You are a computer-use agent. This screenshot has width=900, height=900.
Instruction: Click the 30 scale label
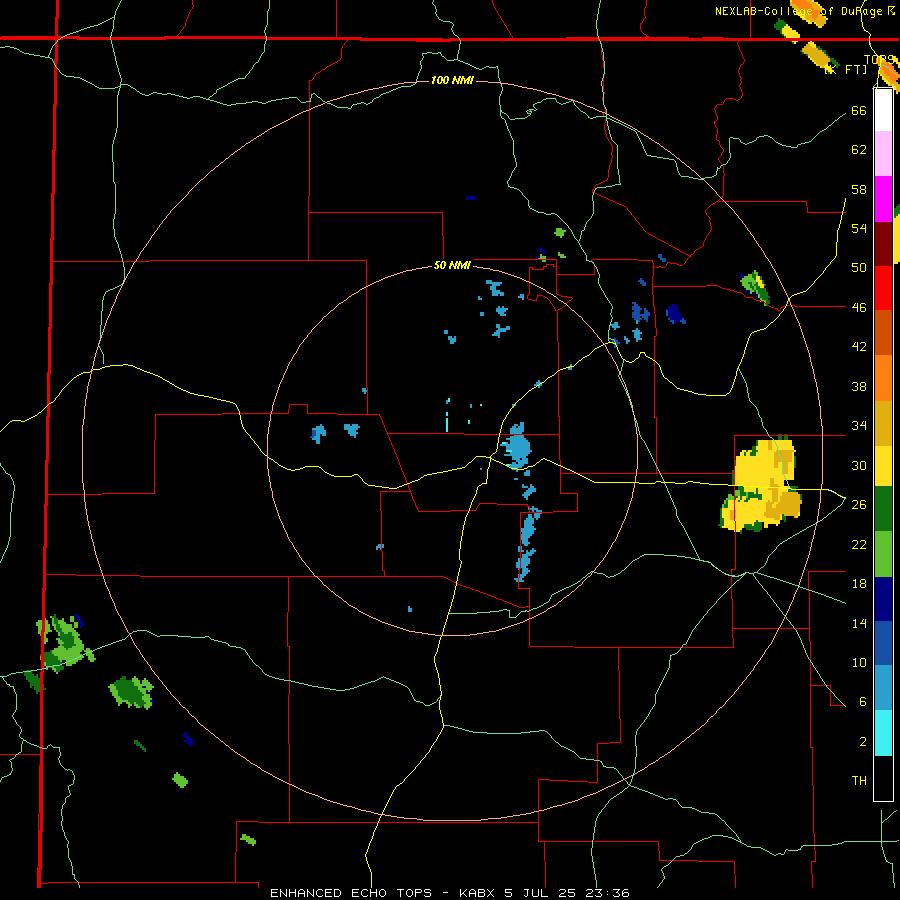point(859,465)
